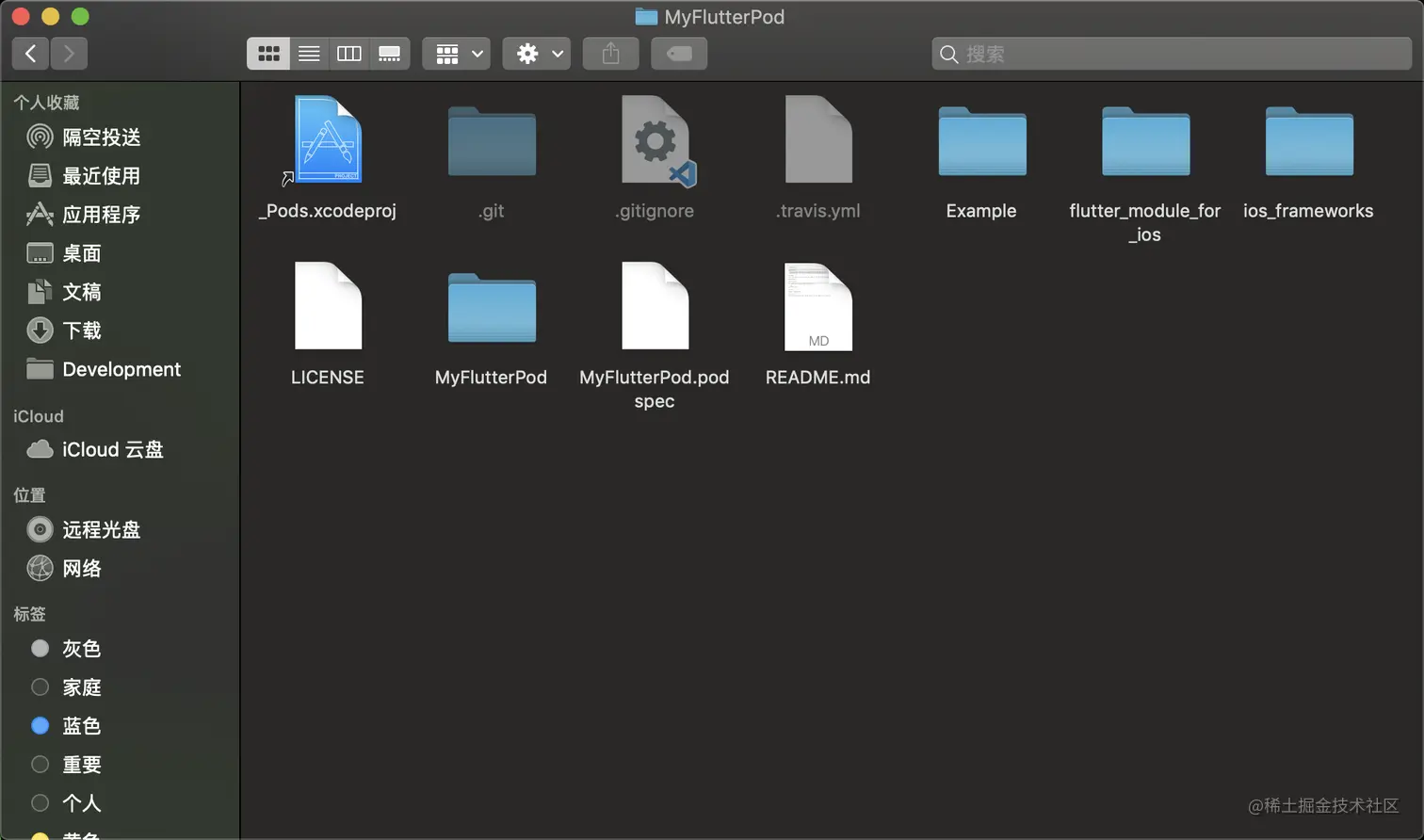Click the LICENSE file name label

click(328, 378)
